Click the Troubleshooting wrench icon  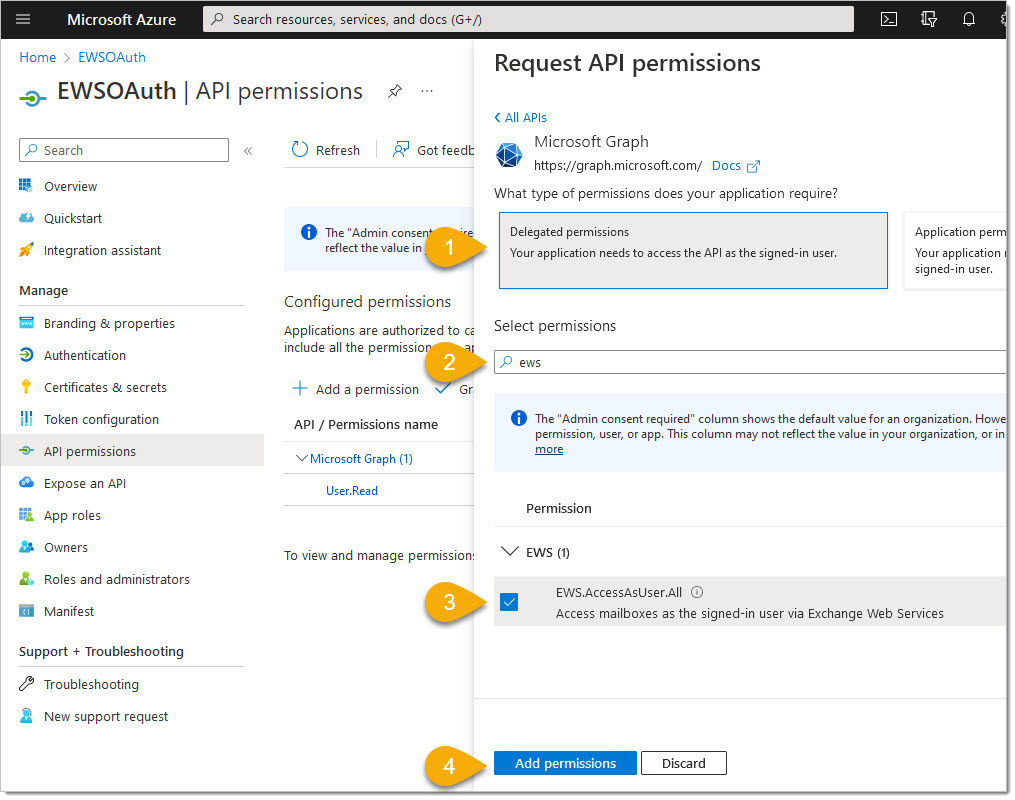(x=26, y=685)
